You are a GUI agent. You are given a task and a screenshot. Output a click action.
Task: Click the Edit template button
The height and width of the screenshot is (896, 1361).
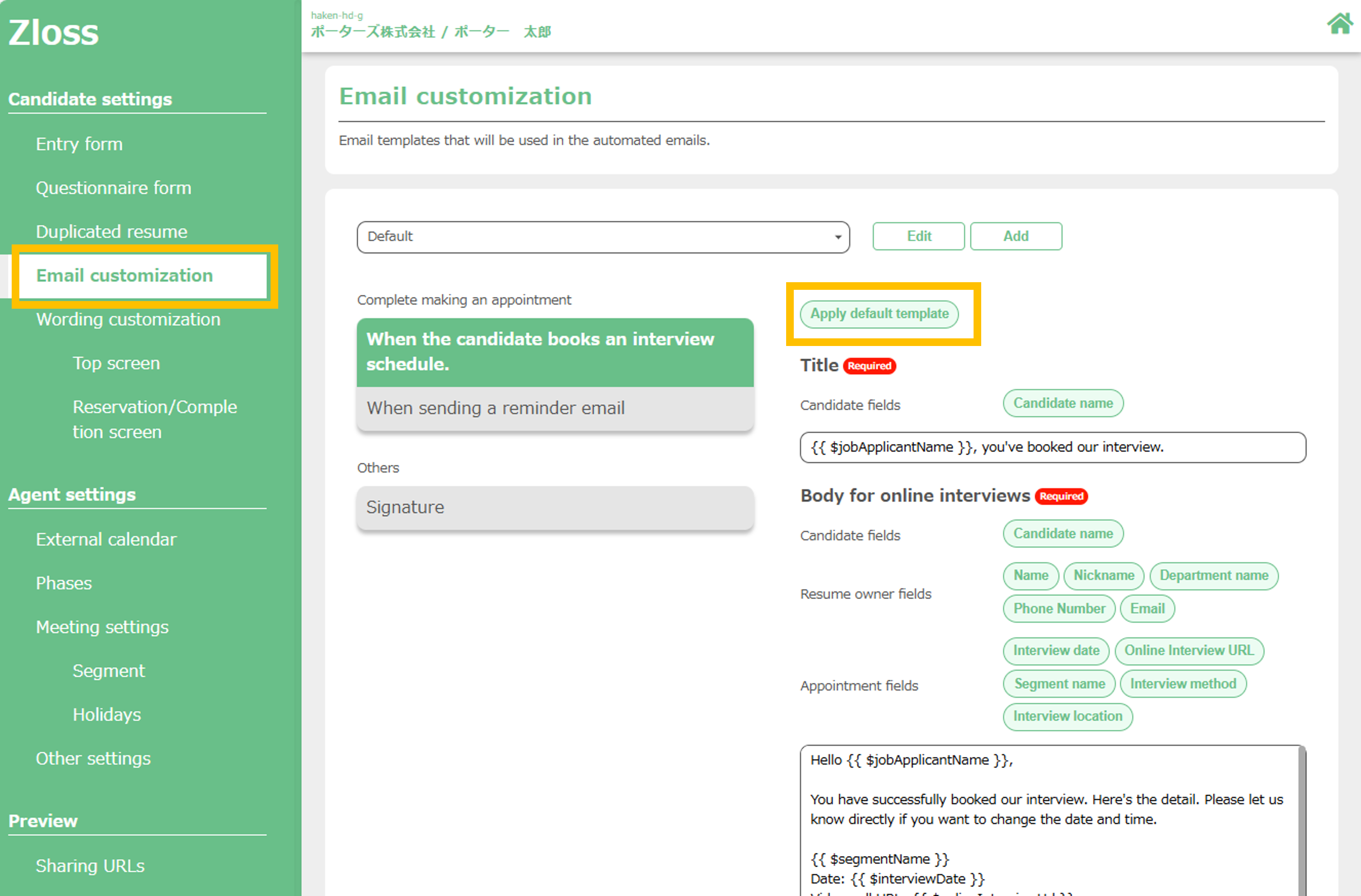918,236
